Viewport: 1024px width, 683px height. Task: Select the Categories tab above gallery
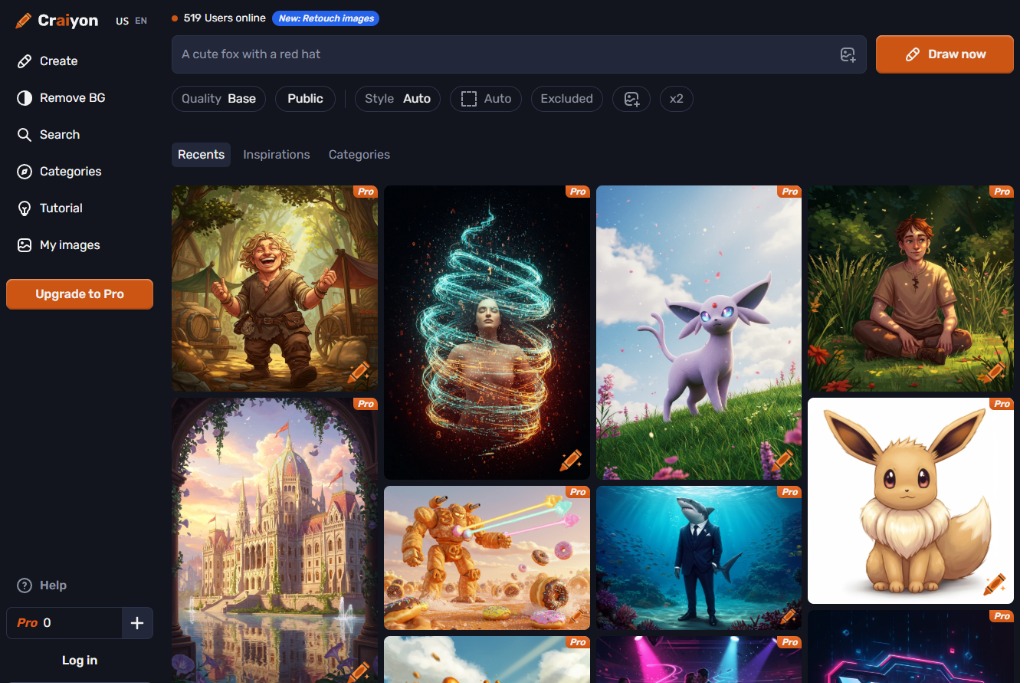pos(359,155)
